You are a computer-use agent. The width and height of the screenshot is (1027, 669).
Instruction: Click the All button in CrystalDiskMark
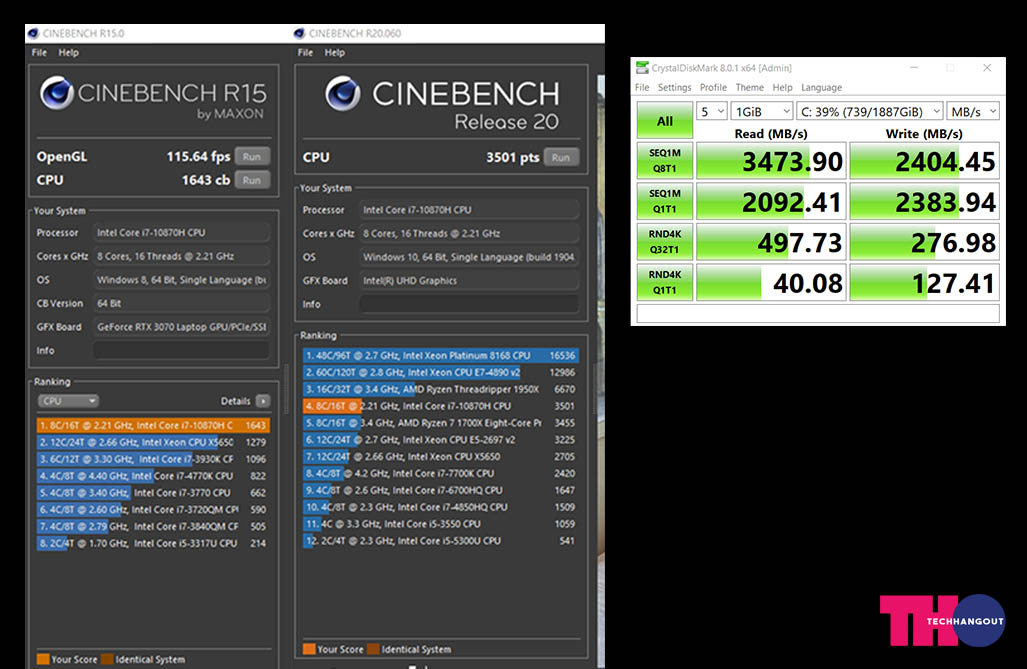665,121
